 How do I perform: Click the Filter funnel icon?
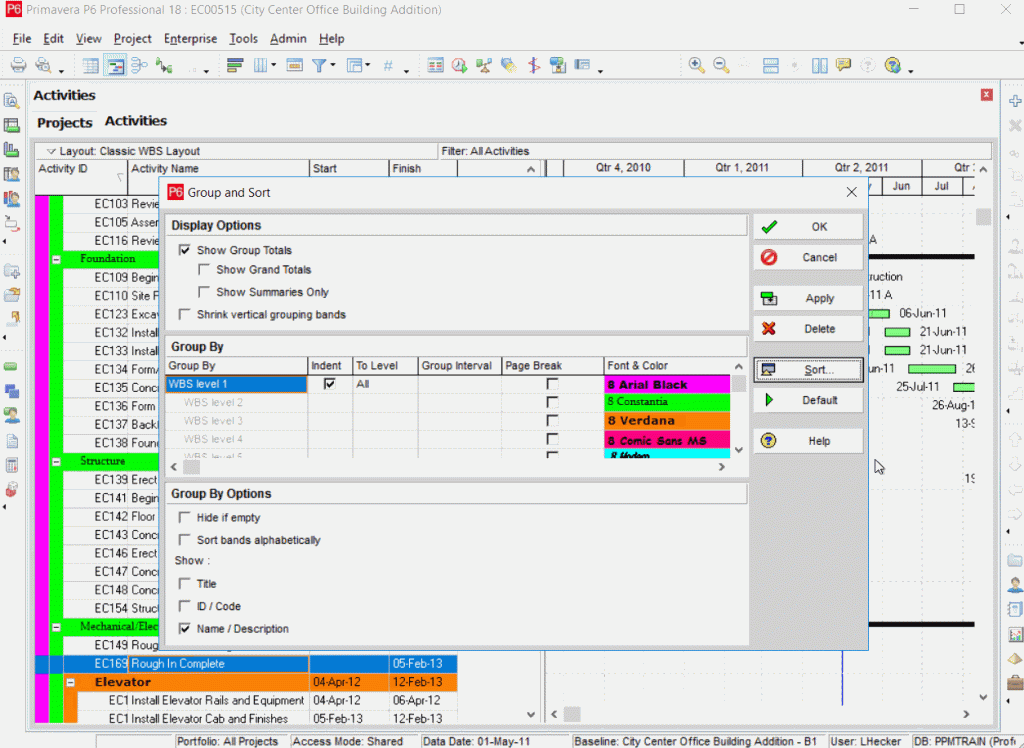319,65
